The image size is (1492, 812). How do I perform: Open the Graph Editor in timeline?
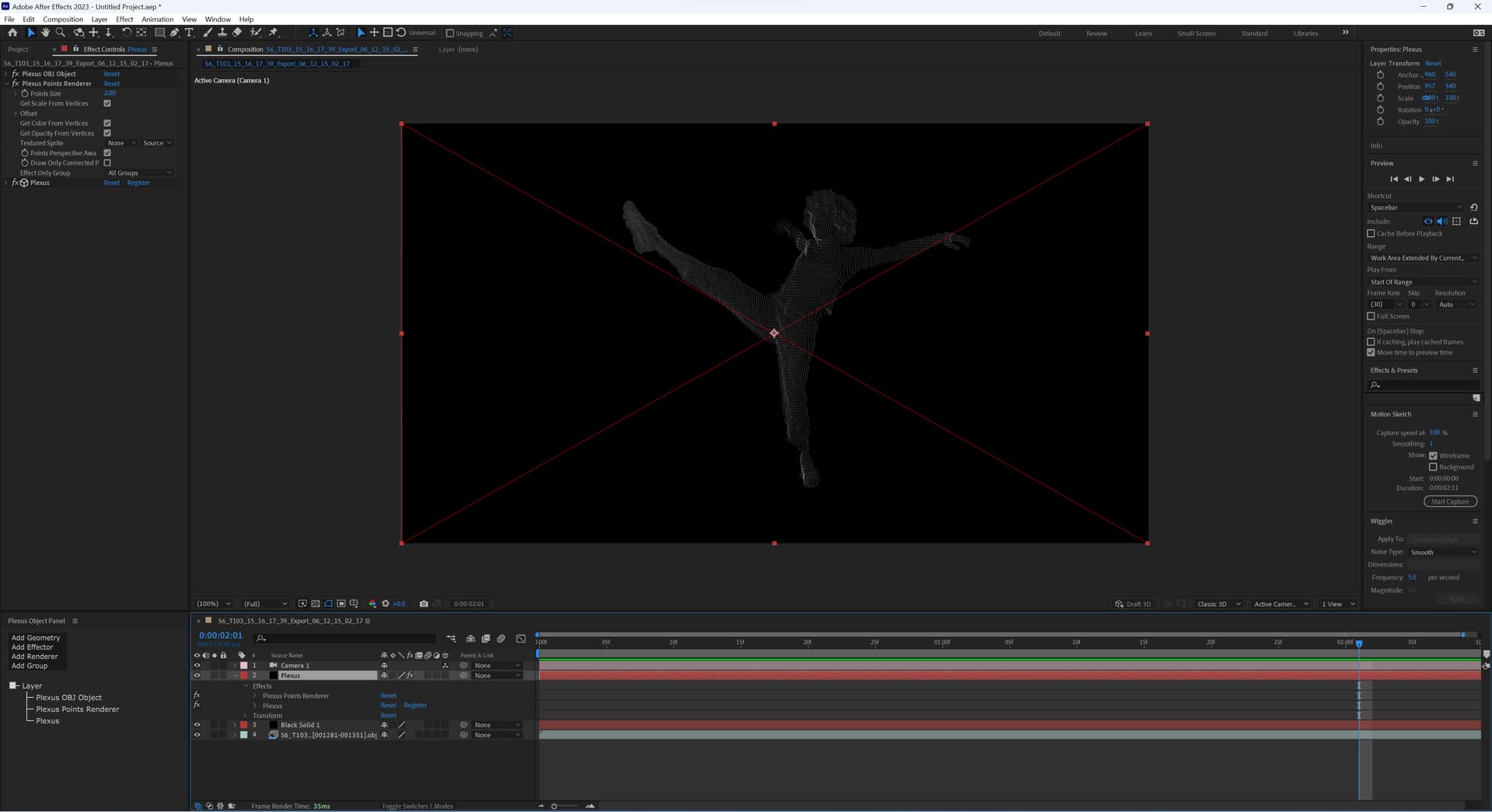pos(521,639)
